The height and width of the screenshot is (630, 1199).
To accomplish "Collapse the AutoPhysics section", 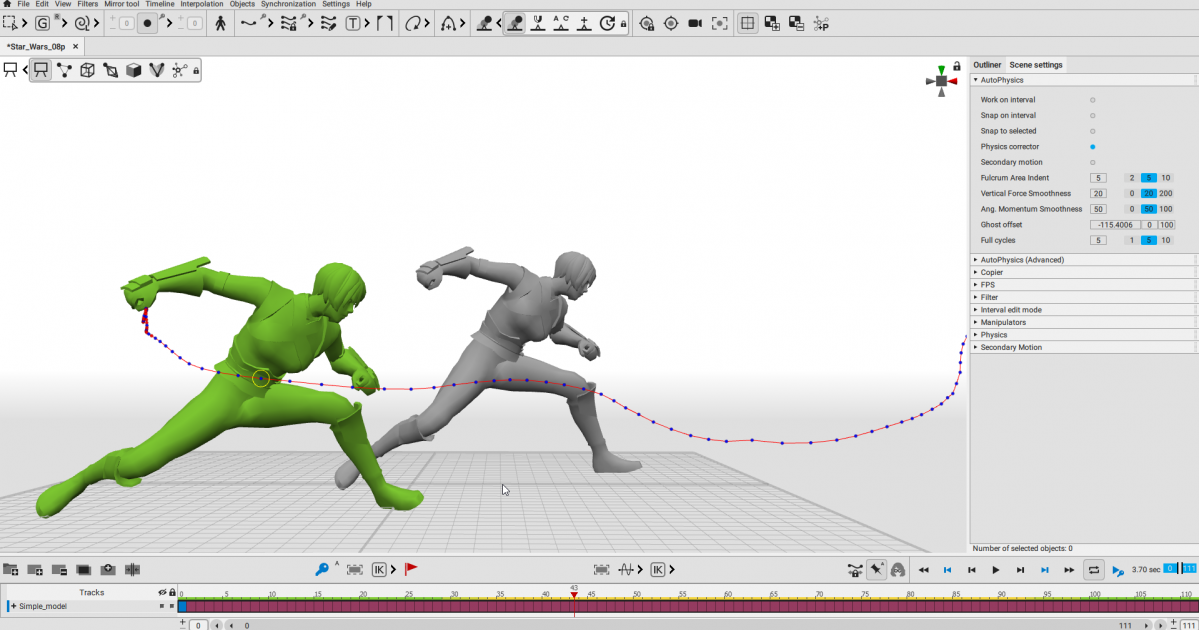I will pyautogui.click(x=1002, y=80).
